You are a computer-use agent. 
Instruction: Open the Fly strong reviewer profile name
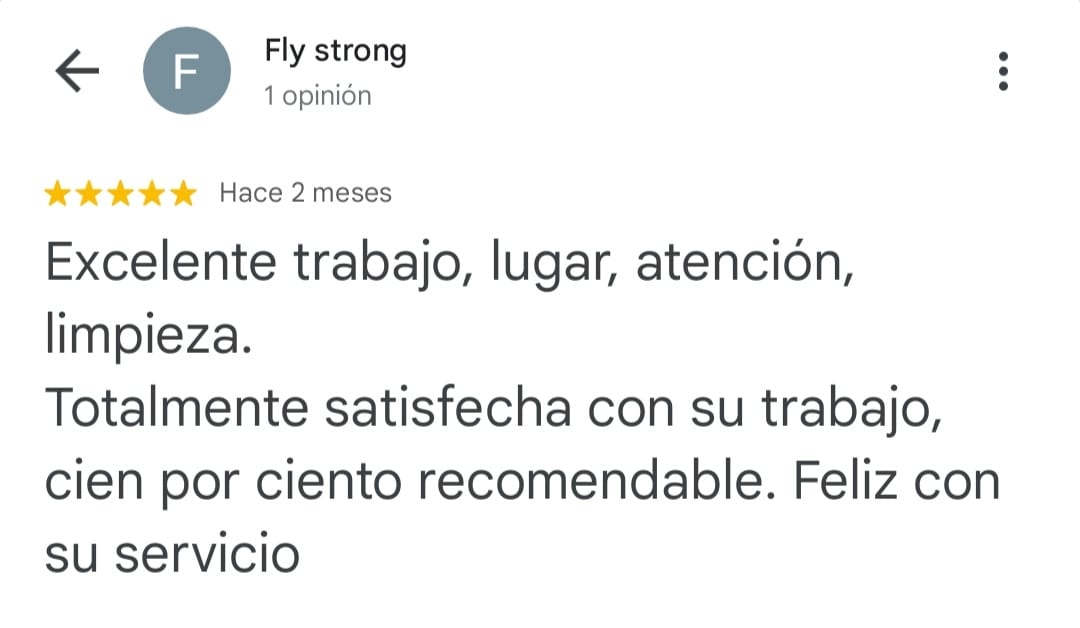click(335, 52)
